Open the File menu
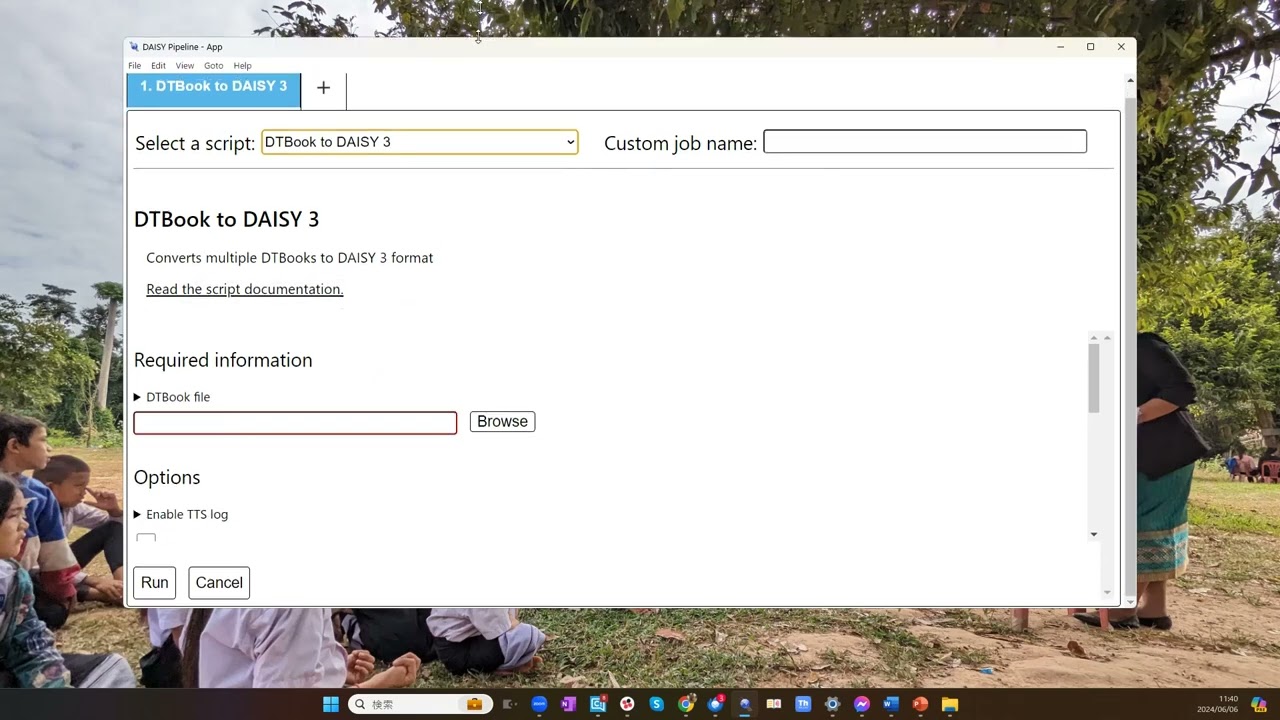1280x720 pixels. pos(134,66)
